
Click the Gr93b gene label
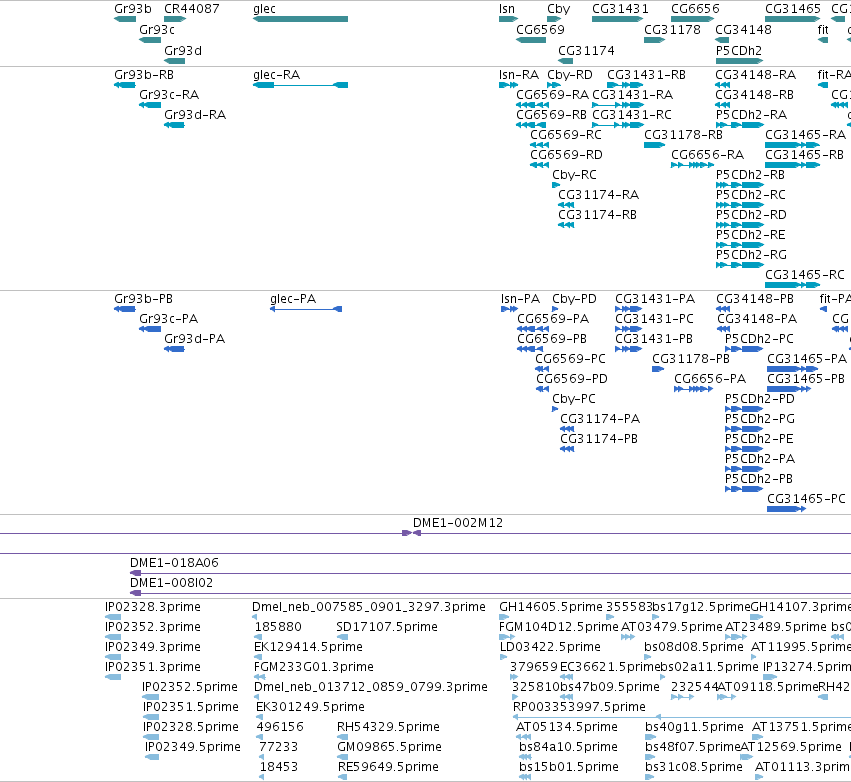[x=132, y=9]
